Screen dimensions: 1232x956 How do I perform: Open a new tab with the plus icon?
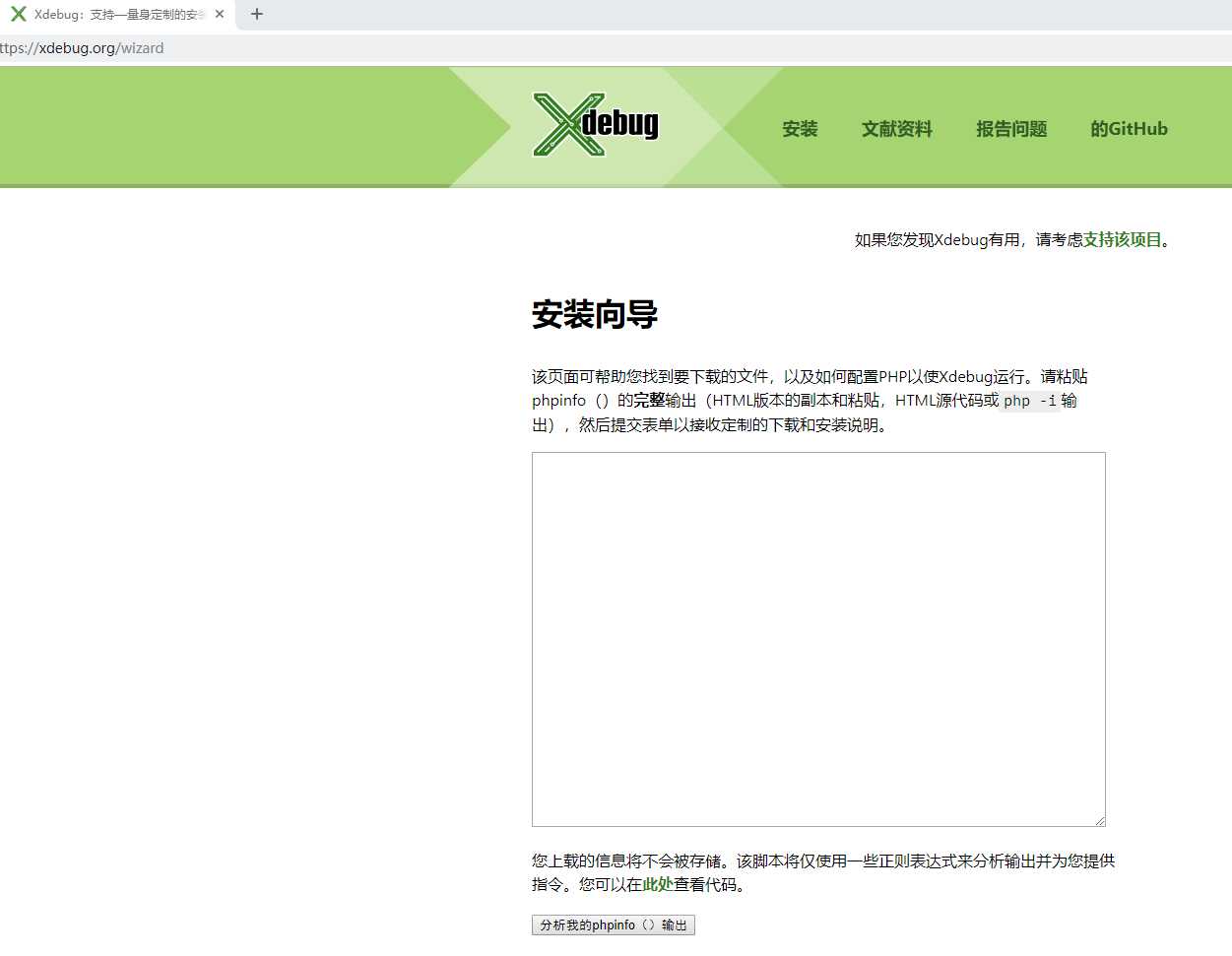coord(256,14)
